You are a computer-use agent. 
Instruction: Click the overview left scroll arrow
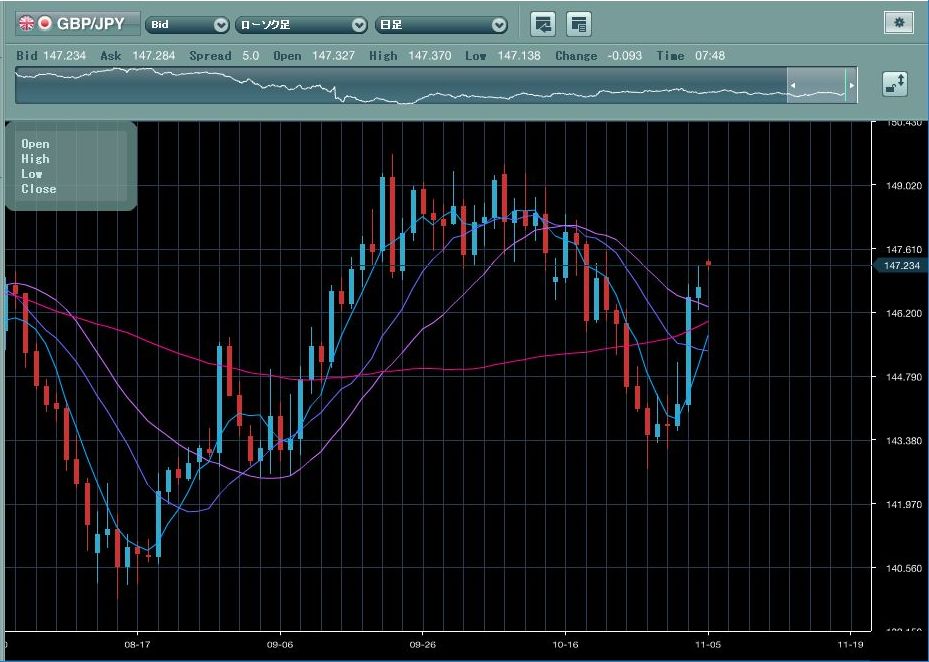point(793,85)
